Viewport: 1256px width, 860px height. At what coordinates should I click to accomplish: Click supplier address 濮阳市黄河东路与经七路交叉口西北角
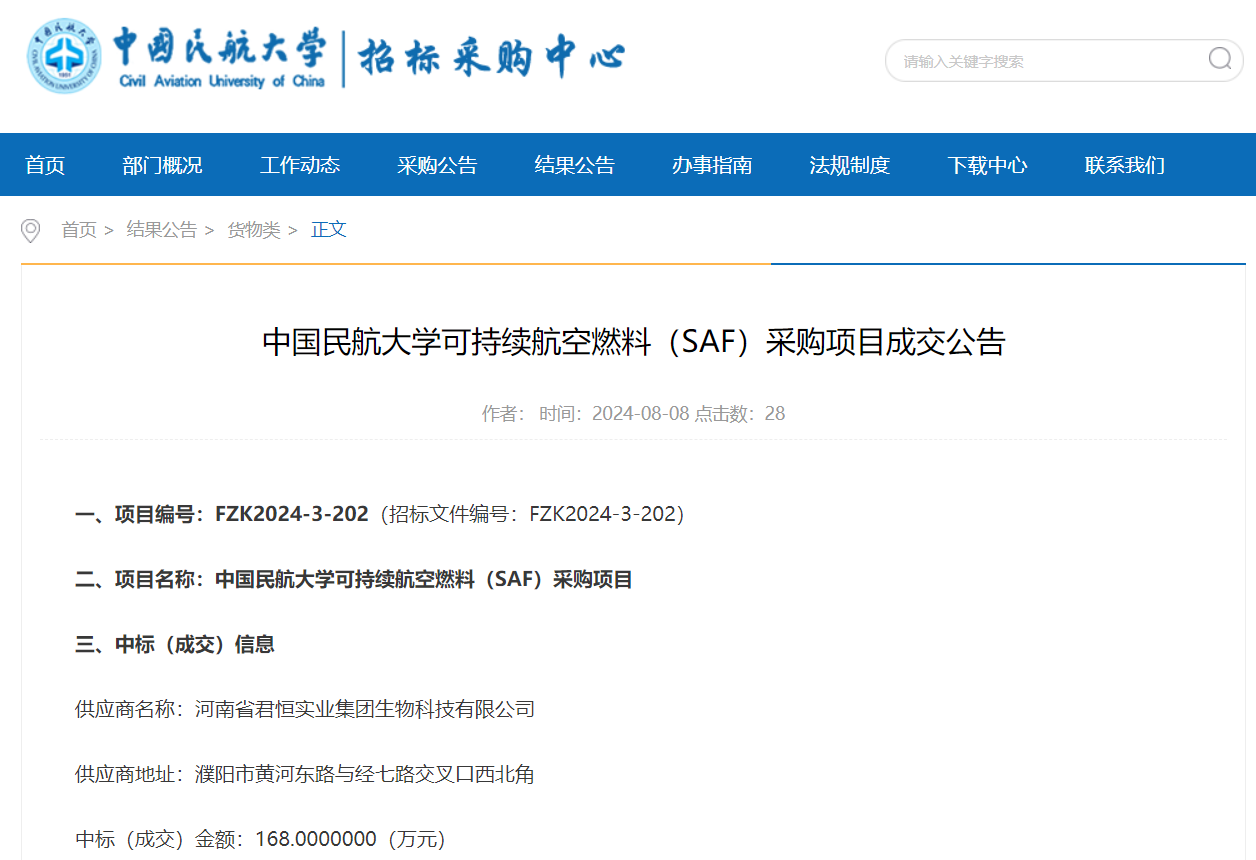point(365,775)
